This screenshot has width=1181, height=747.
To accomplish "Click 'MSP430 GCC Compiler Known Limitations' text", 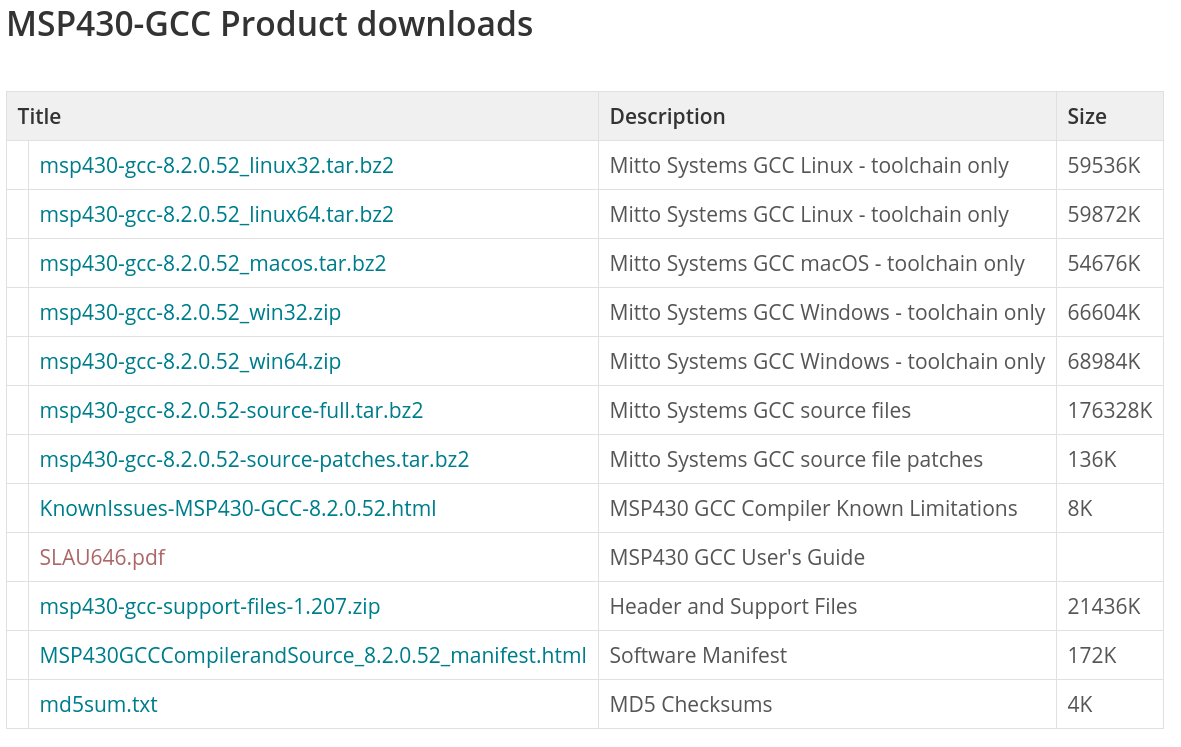I will coord(813,508).
